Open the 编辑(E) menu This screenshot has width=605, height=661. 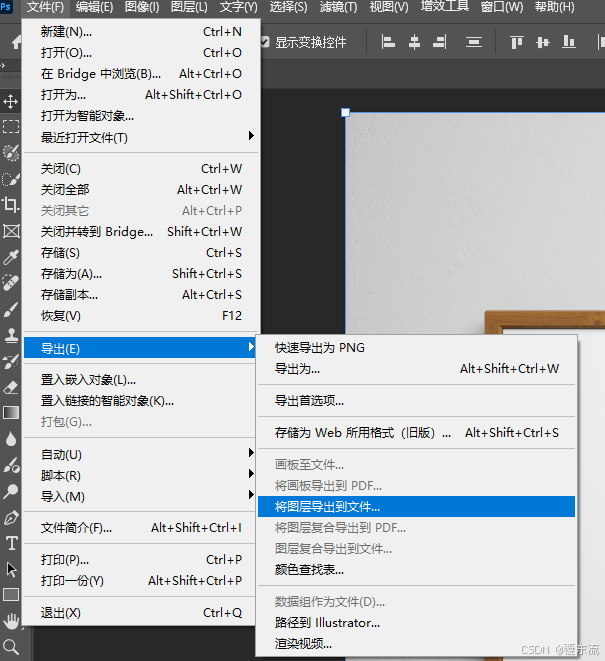pyautogui.click(x=94, y=7)
